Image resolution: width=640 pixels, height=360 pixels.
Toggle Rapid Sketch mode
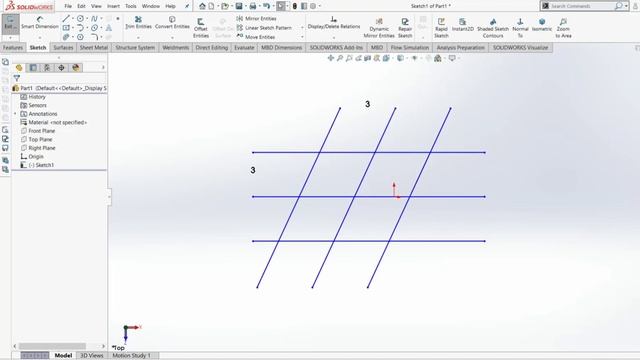441,28
